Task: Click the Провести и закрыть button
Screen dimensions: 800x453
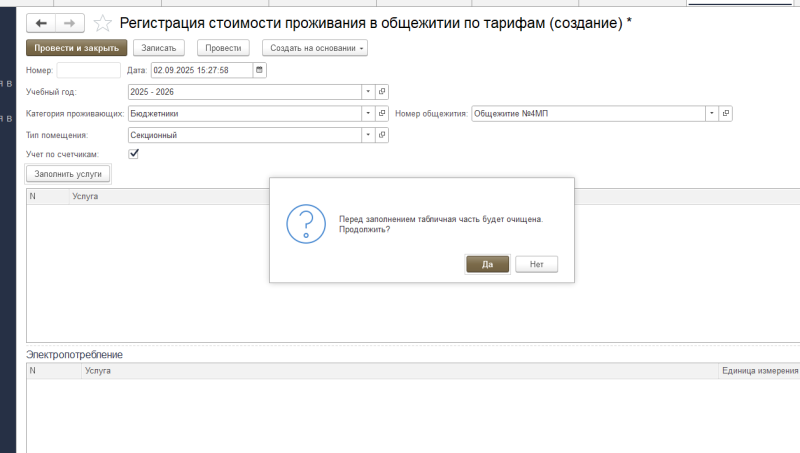Action: (76, 47)
